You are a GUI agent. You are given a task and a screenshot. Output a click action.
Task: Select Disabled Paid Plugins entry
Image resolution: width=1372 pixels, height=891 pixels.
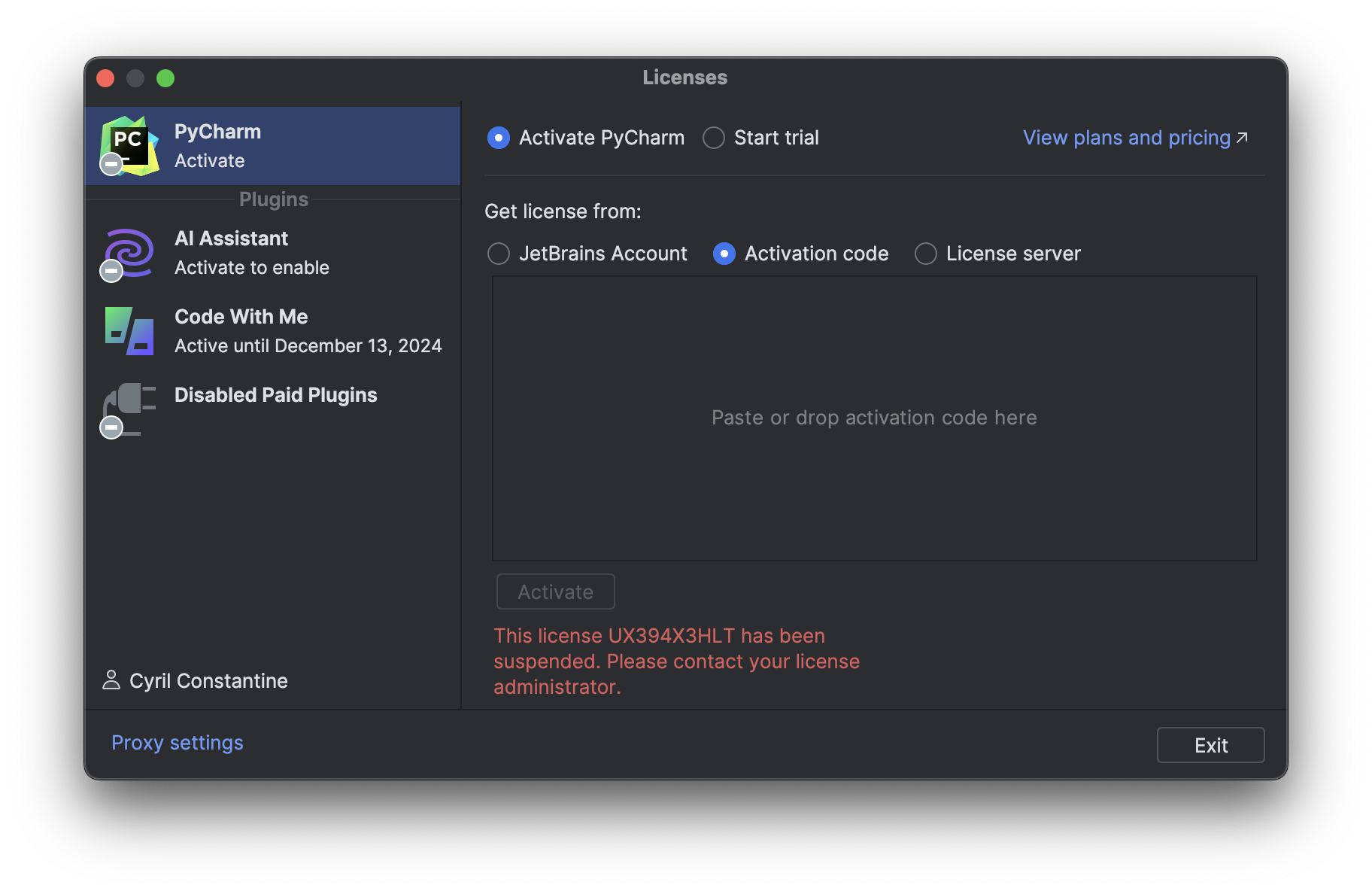pyautogui.click(x=272, y=409)
